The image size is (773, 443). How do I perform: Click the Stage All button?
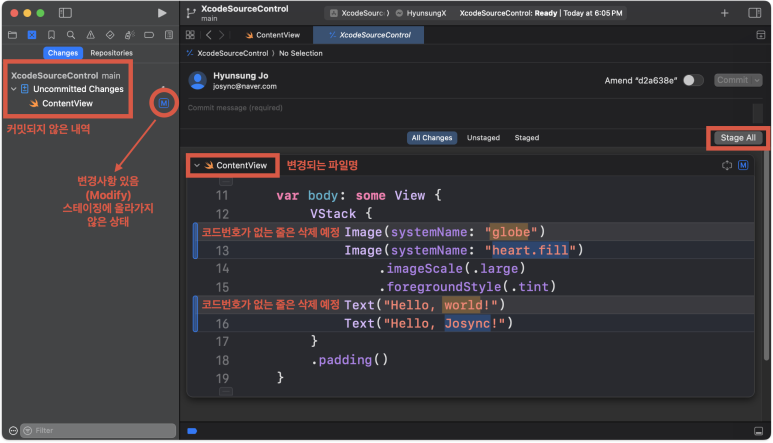pyautogui.click(x=738, y=138)
